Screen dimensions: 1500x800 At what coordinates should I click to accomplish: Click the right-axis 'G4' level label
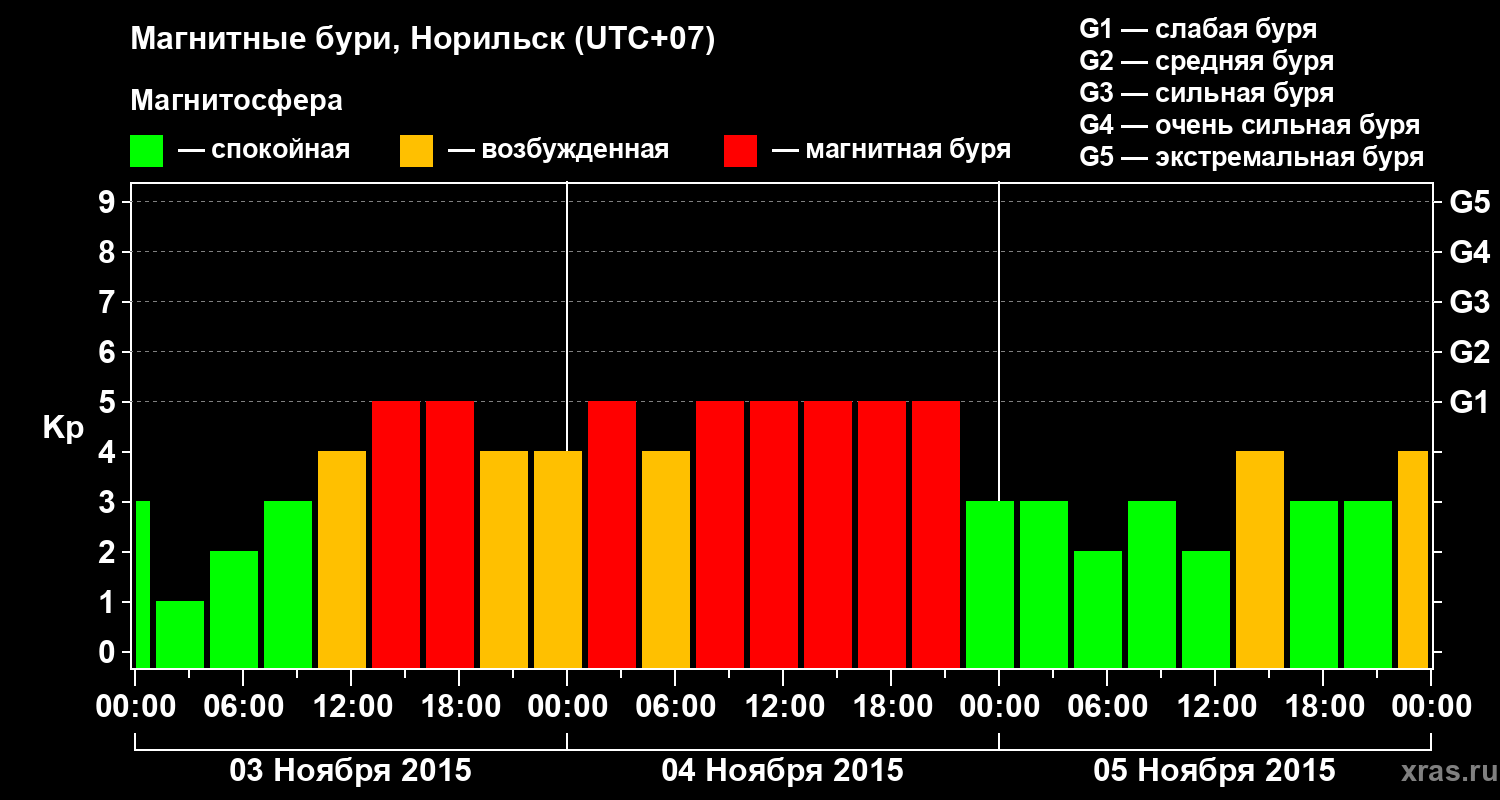(1469, 252)
